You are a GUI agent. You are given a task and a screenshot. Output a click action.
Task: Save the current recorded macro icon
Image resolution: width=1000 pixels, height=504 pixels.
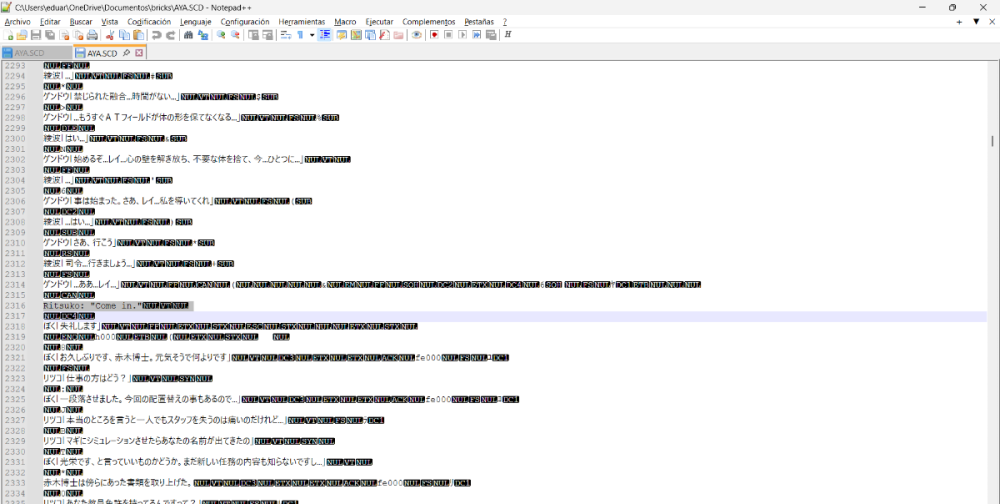click(491, 34)
